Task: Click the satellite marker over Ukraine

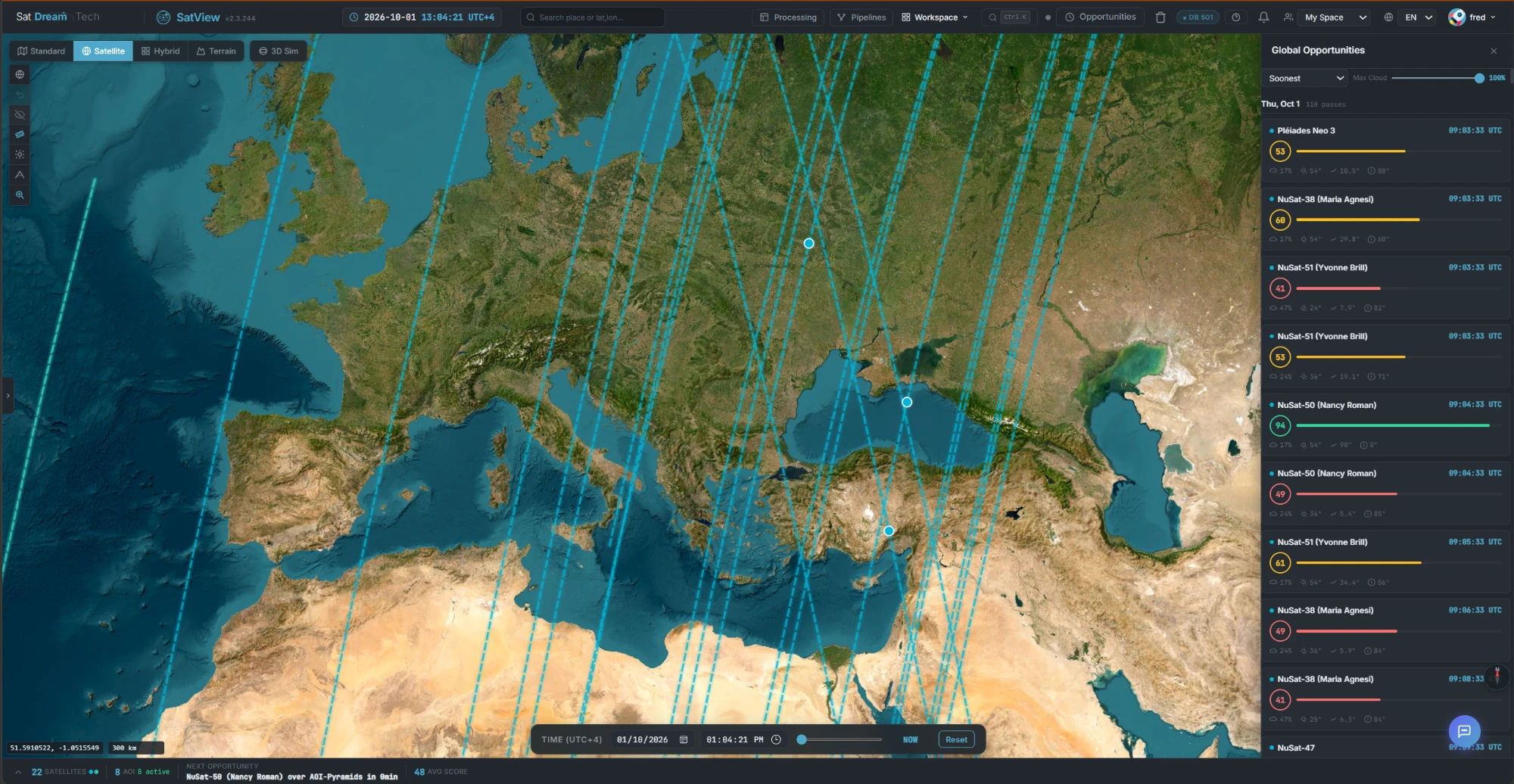Action: [x=808, y=243]
